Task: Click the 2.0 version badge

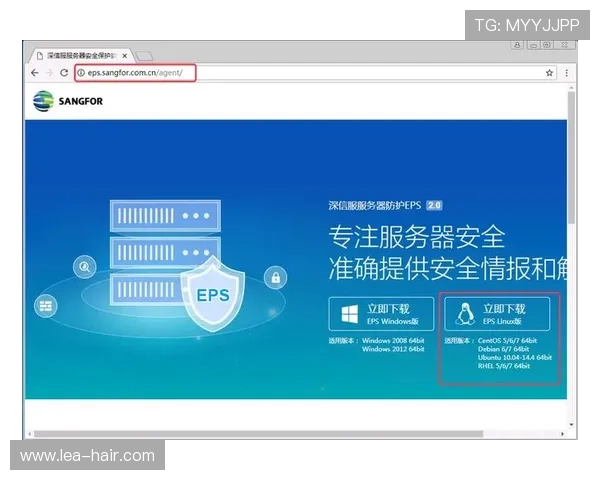Action: point(434,206)
